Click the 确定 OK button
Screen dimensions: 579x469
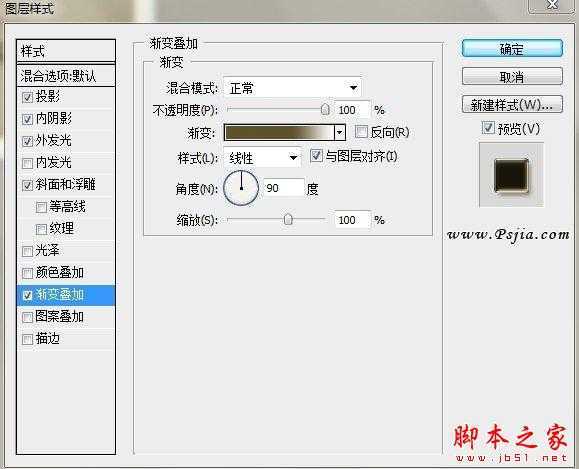coord(512,48)
